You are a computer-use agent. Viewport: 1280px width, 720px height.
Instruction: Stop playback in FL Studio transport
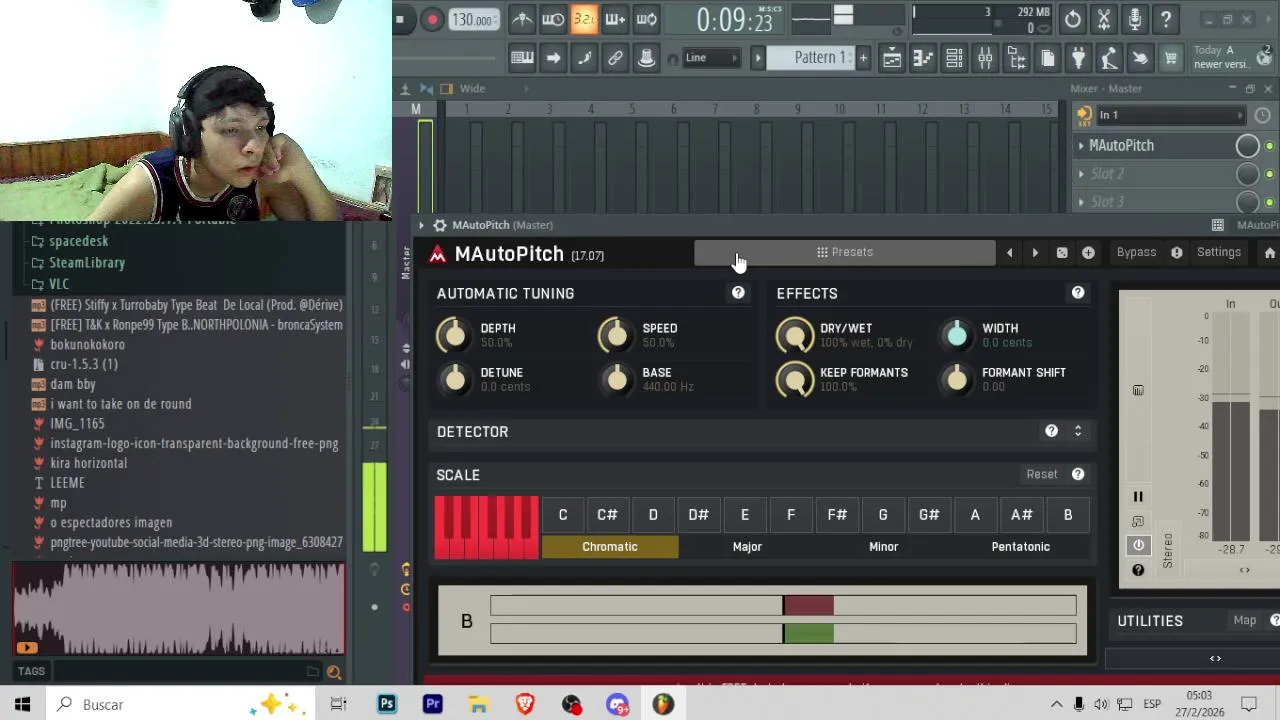[400, 19]
